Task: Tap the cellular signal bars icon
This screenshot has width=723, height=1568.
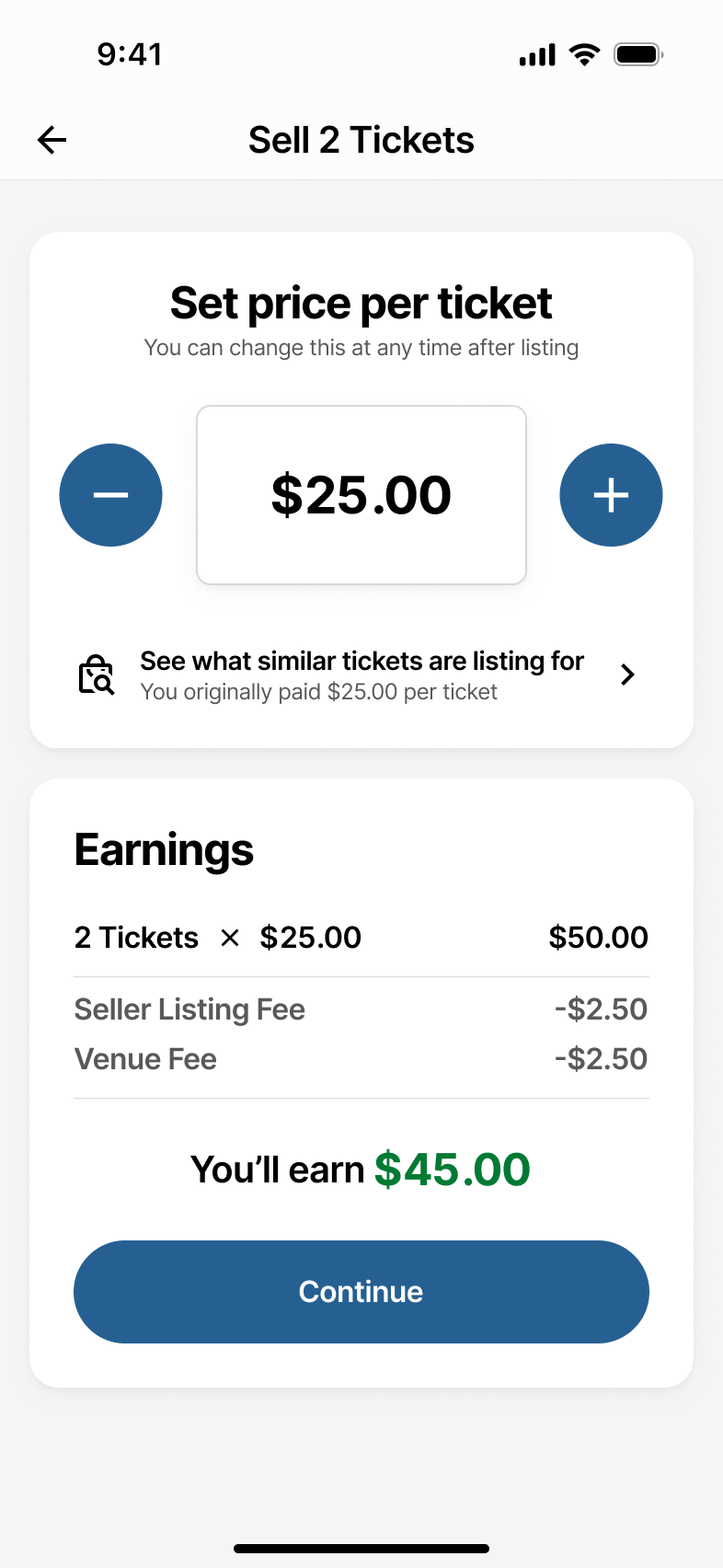Action: click(537, 55)
